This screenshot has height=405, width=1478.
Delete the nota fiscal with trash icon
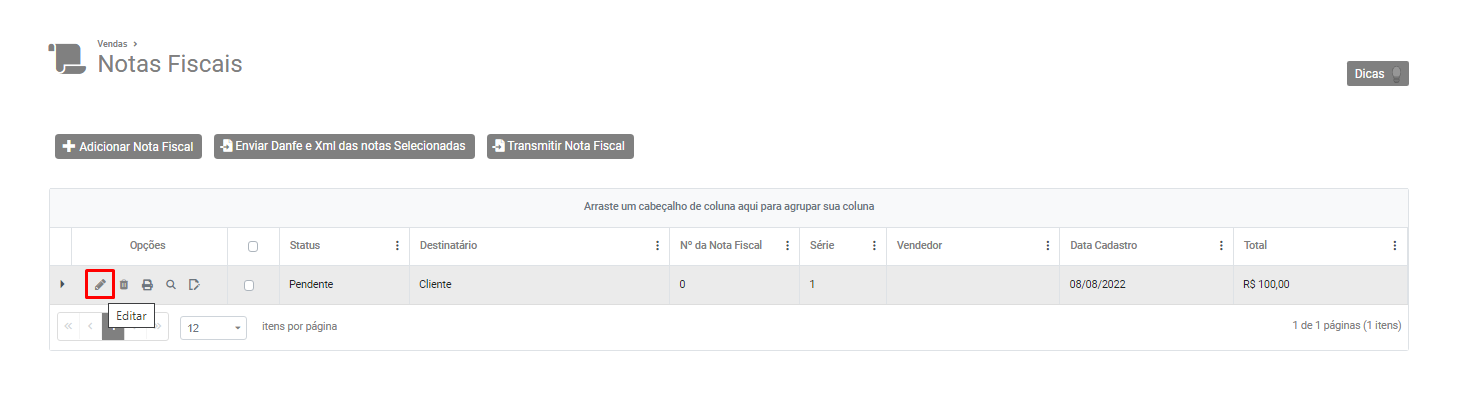[124, 285]
